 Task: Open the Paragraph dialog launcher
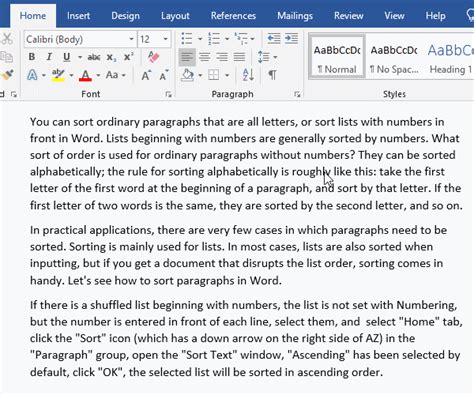[x=297, y=95]
